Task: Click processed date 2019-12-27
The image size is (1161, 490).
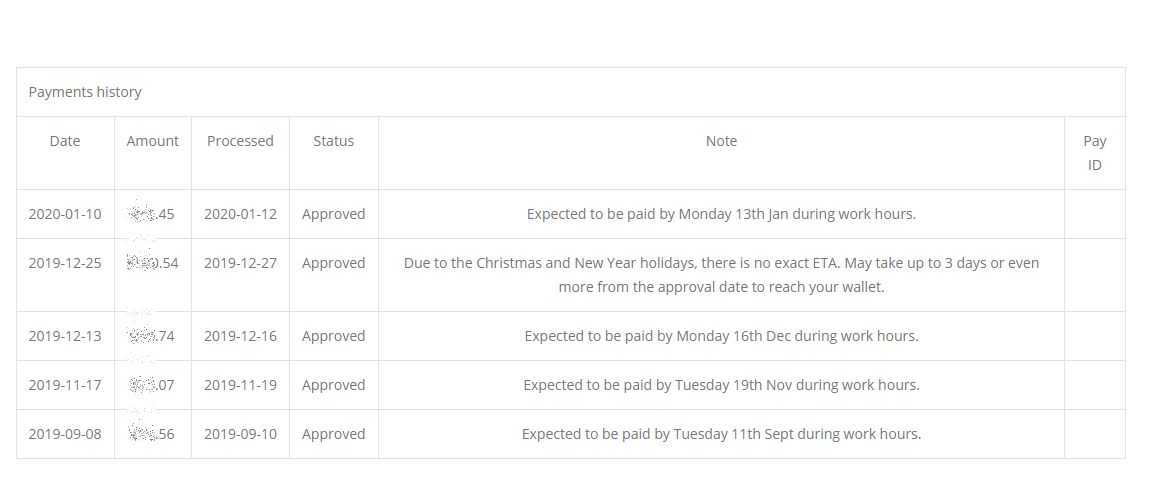Action: (240, 263)
